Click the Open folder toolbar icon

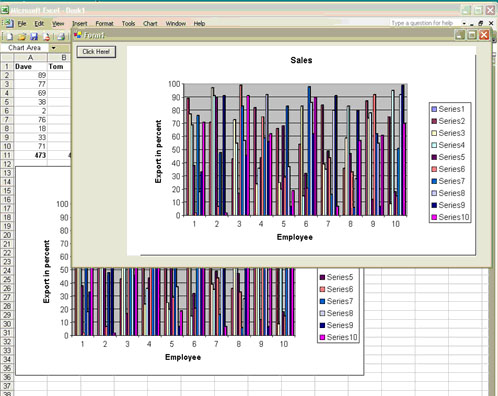pos(22,36)
